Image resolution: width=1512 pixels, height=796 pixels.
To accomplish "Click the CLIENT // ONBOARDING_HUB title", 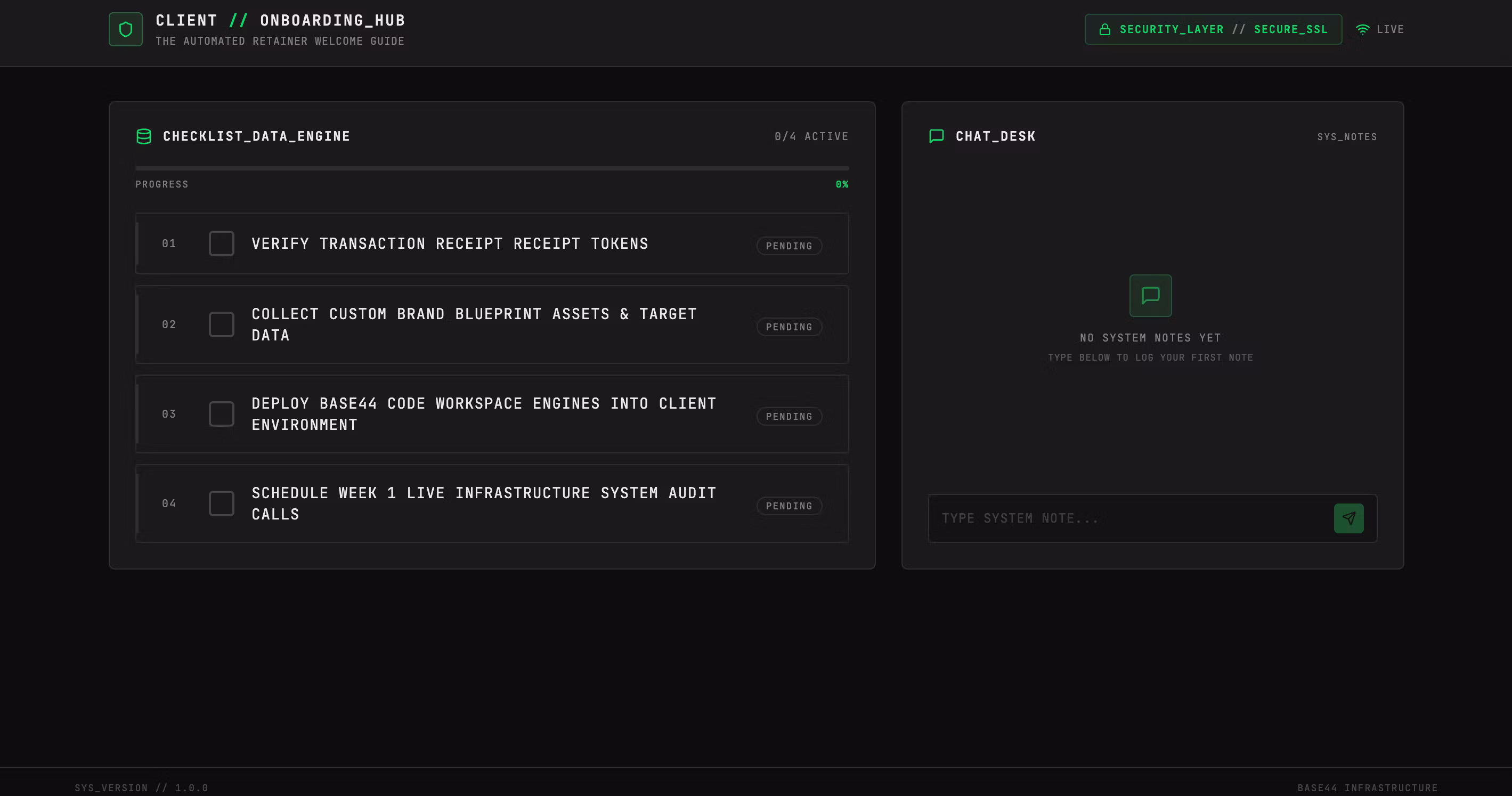I will [x=281, y=21].
